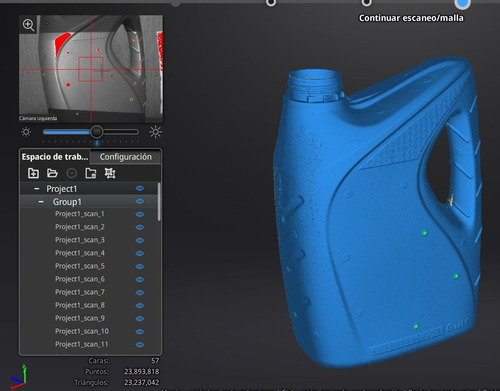
Task: Click the folder settings icon
Action: (91, 173)
